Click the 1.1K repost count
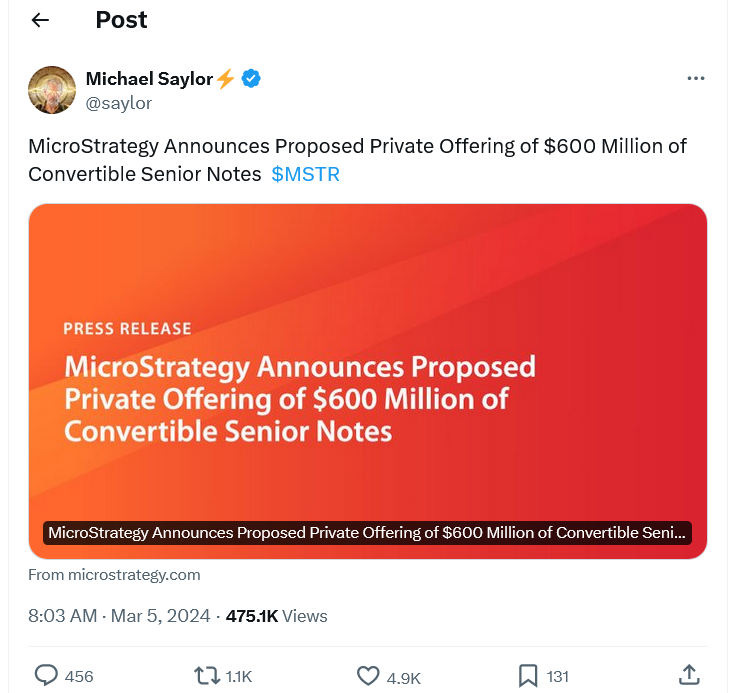The height and width of the screenshot is (693, 745). [x=239, y=677]
